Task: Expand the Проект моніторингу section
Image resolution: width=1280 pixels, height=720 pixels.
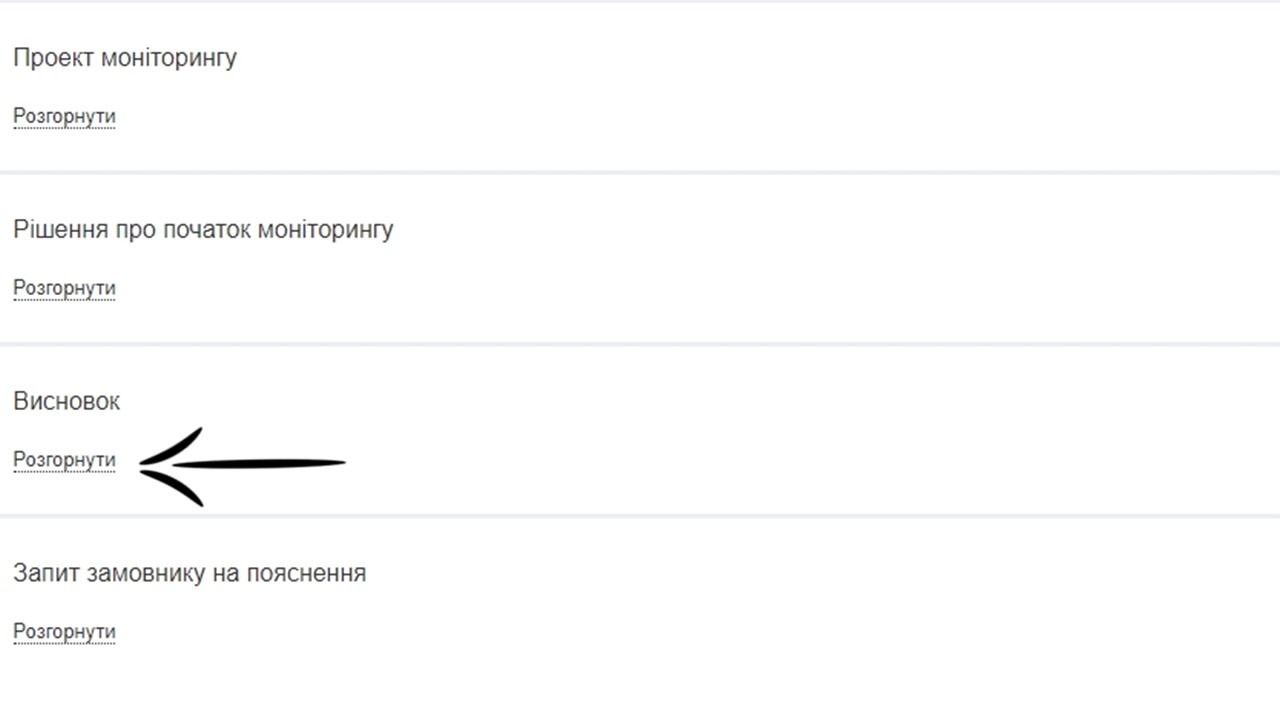Action: tap(64, 116)
